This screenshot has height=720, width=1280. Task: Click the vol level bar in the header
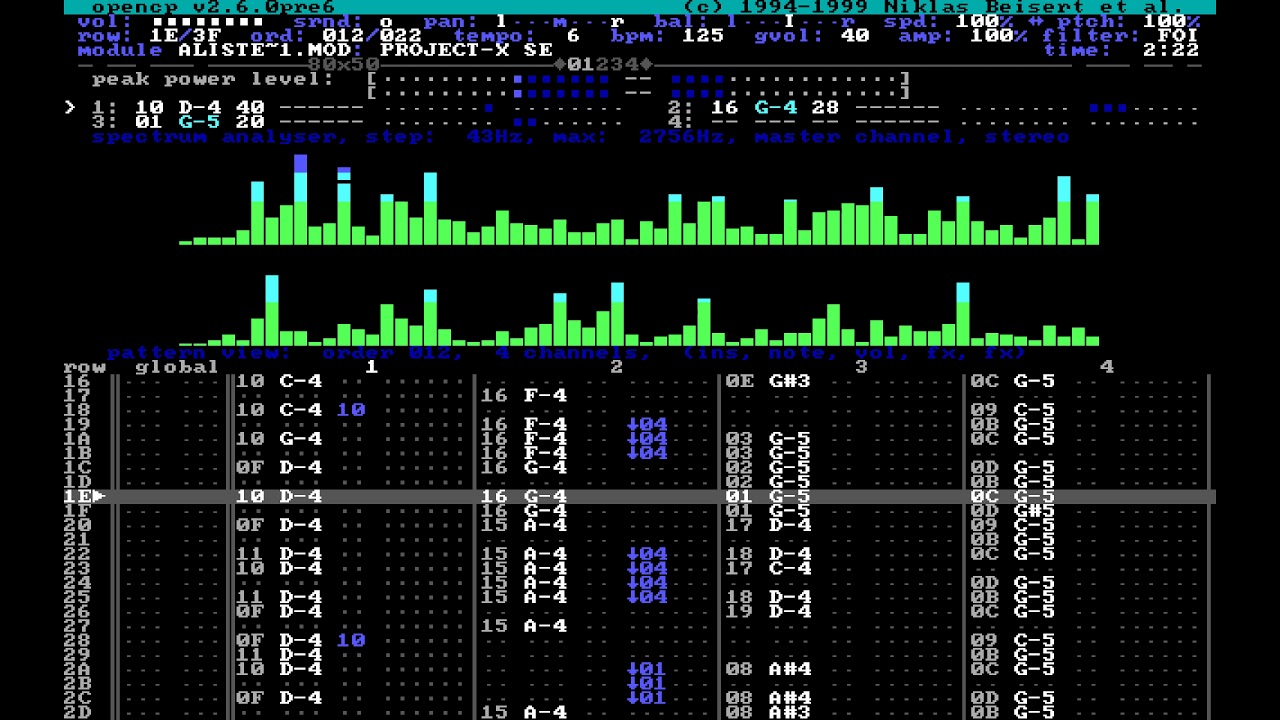[208, 22]
